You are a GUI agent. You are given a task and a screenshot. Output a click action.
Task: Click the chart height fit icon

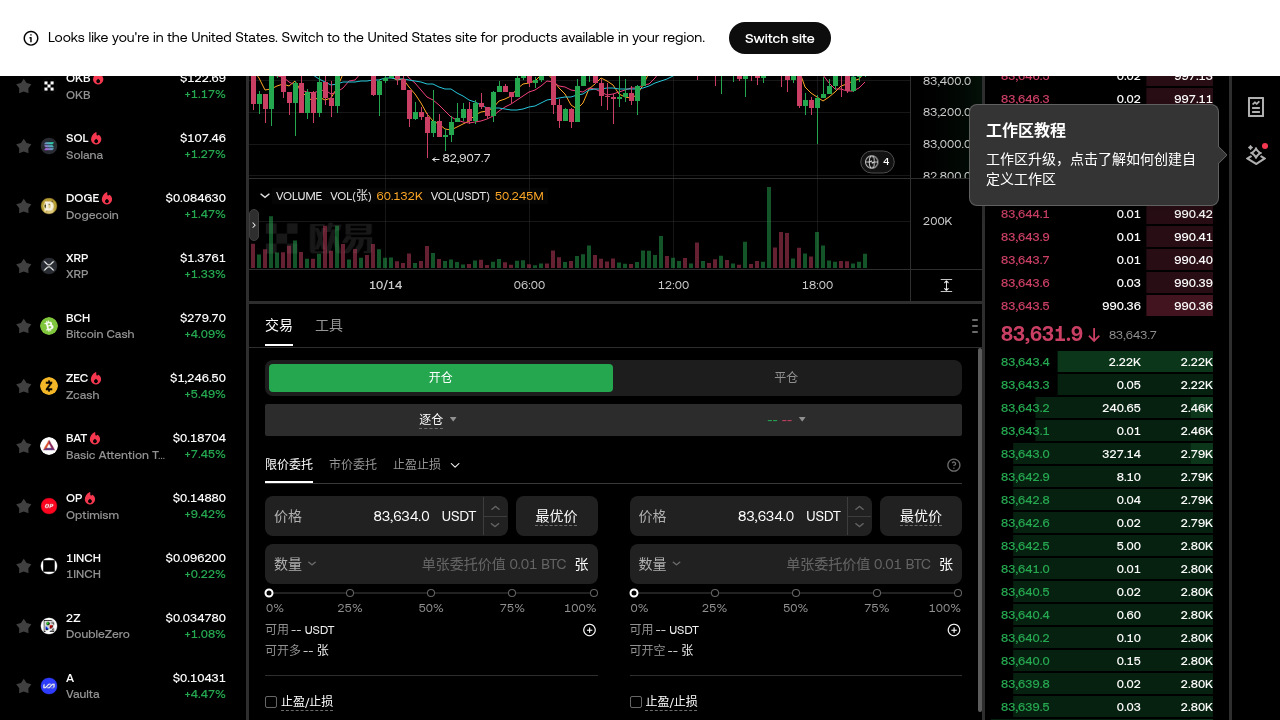[x=946, y=286]
